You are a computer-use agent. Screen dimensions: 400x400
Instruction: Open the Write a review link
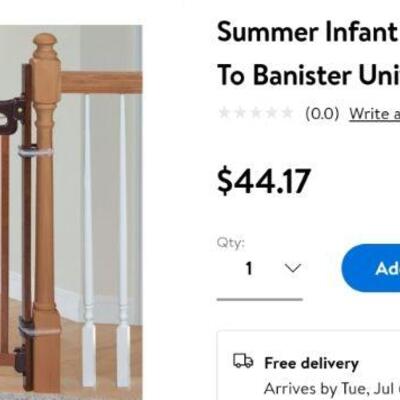pos(374,114)
